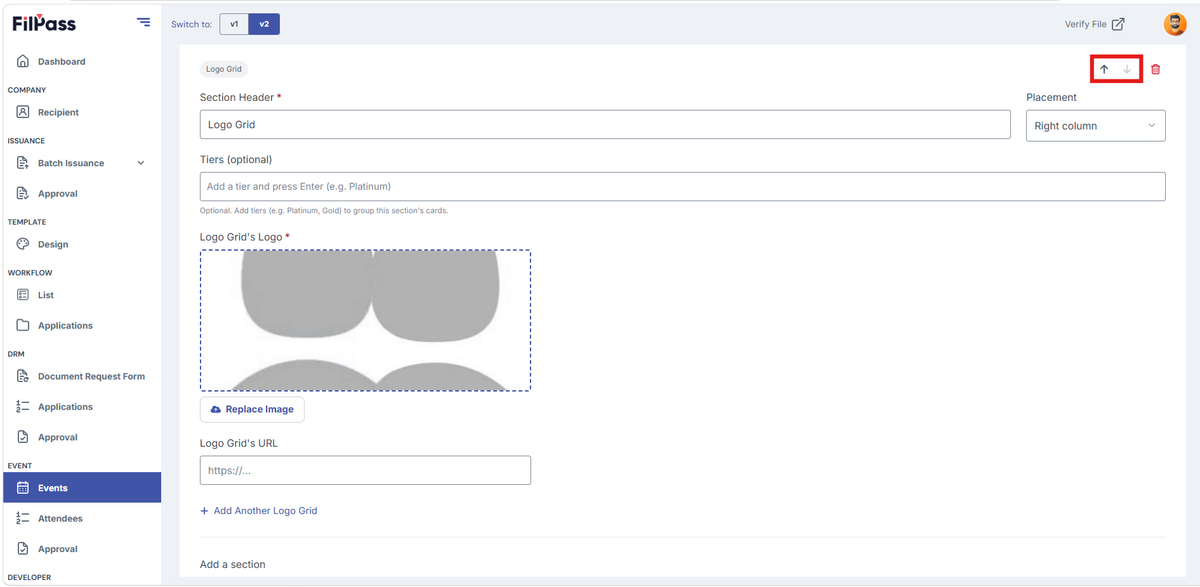Expand the Batch Issuance submenu chevron
Image resolution: width=1200 pixels, height=587 pixels.
[x=140, y=163]
